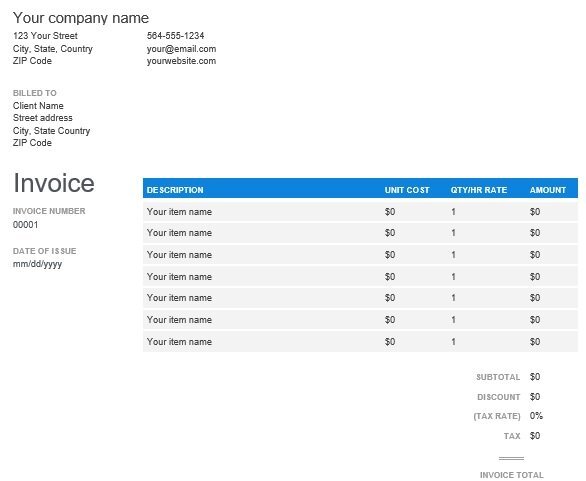Open the your@email.com address
The height and width of the screenshot is (481, 586).
(181, 49)
